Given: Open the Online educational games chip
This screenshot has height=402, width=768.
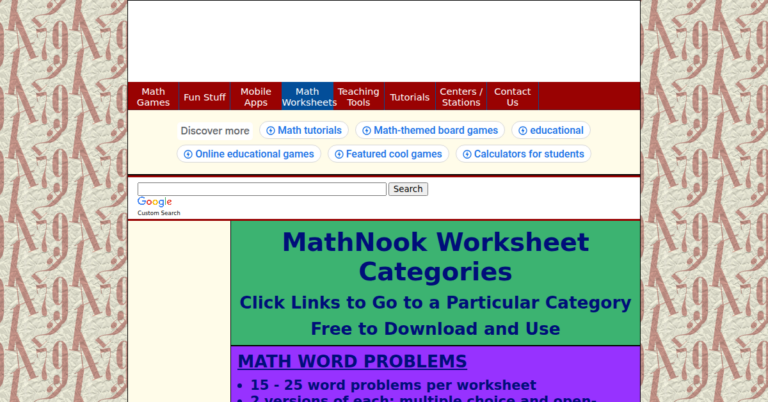Looking at the screenshot, I should pos(249,154).
